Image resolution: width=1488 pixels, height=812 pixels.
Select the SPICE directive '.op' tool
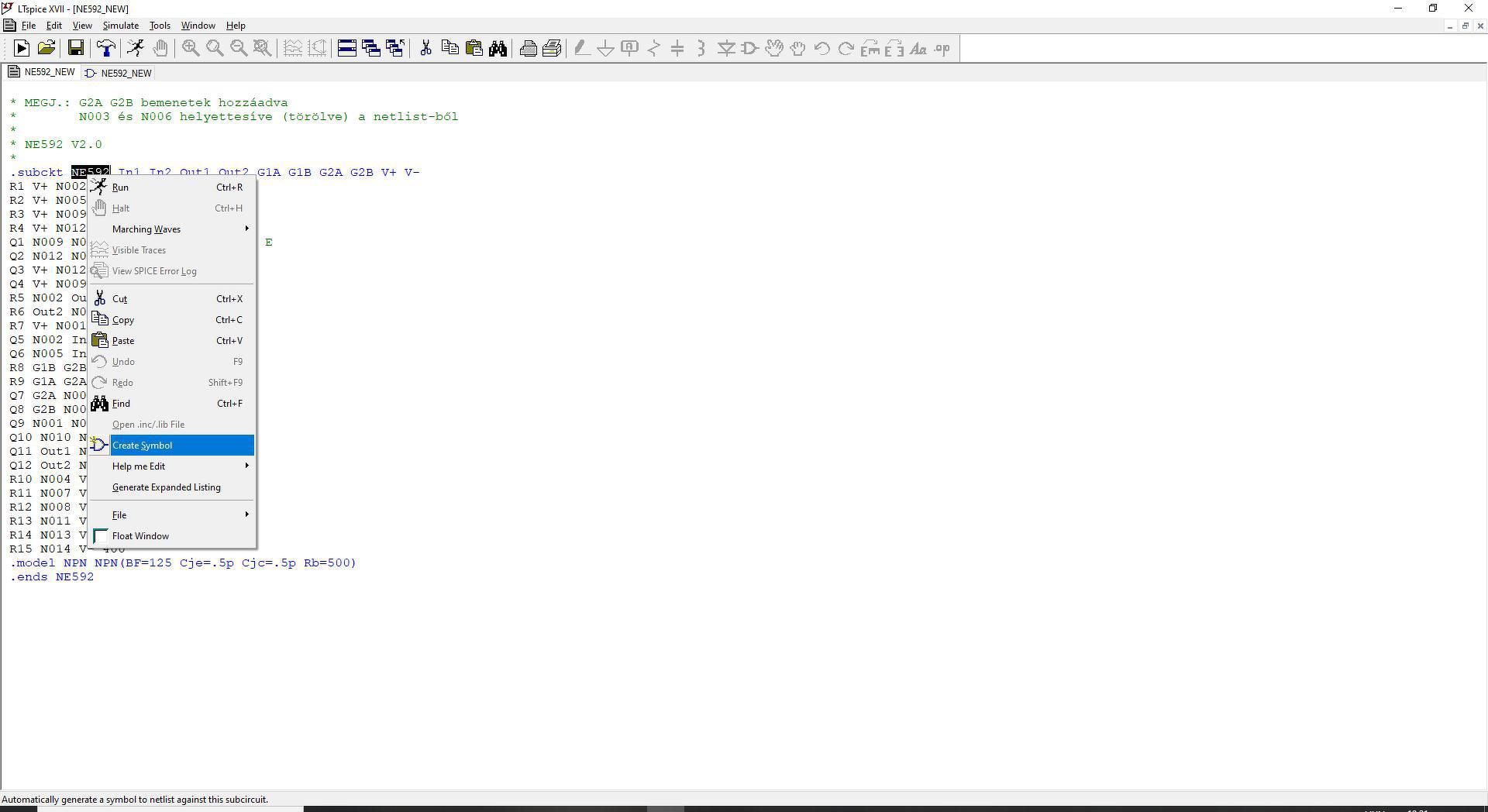(x=942, y=49)
